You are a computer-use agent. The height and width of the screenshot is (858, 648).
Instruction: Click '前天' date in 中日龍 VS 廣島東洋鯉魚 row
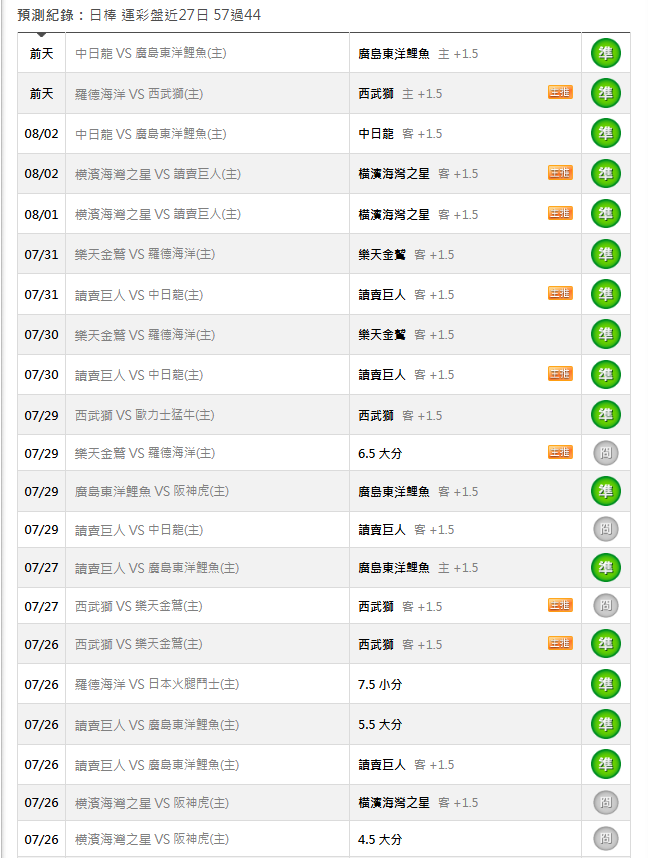[42, 54]
